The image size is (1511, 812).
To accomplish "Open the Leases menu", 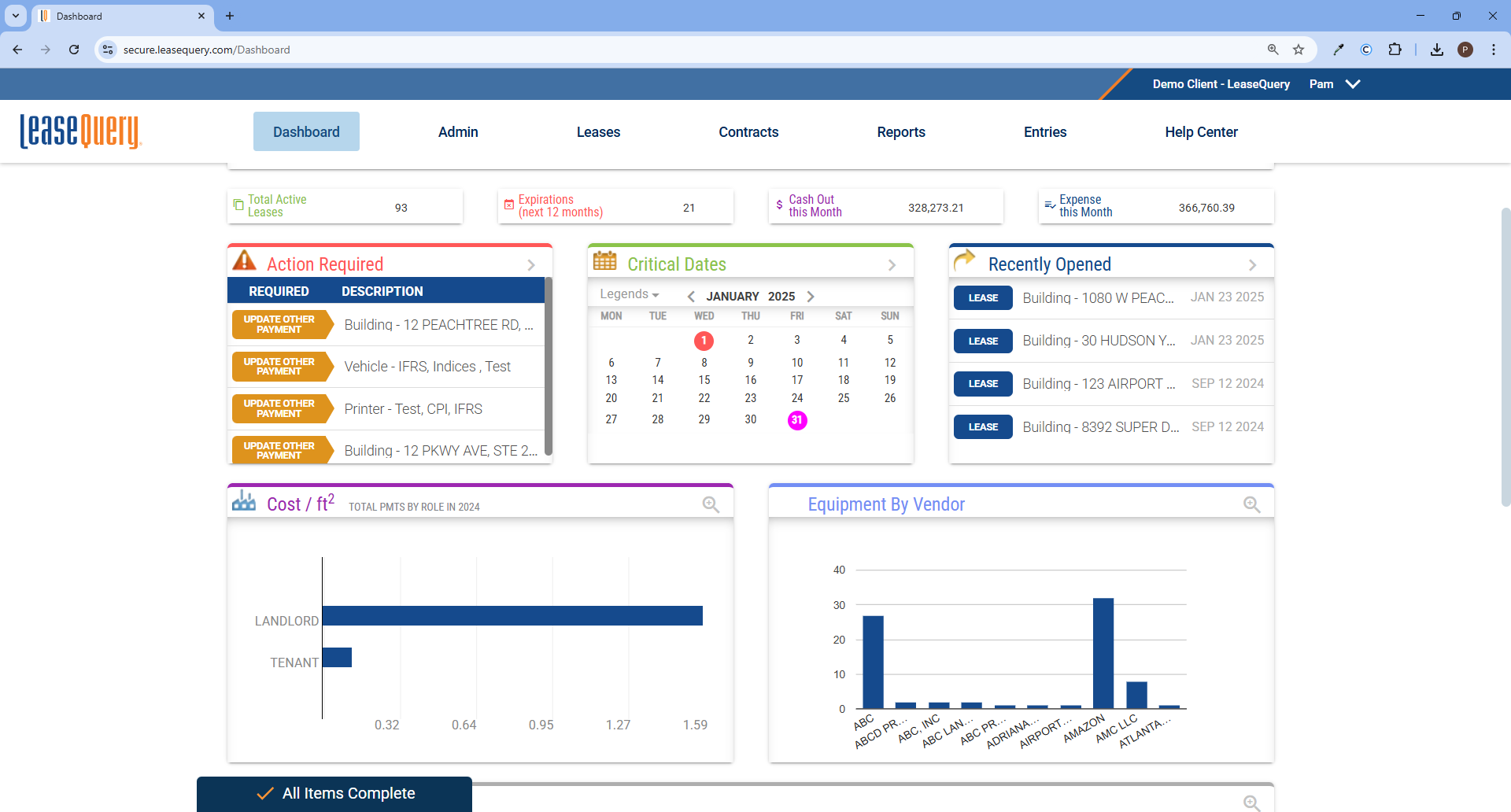I will [x=598, y=132].
